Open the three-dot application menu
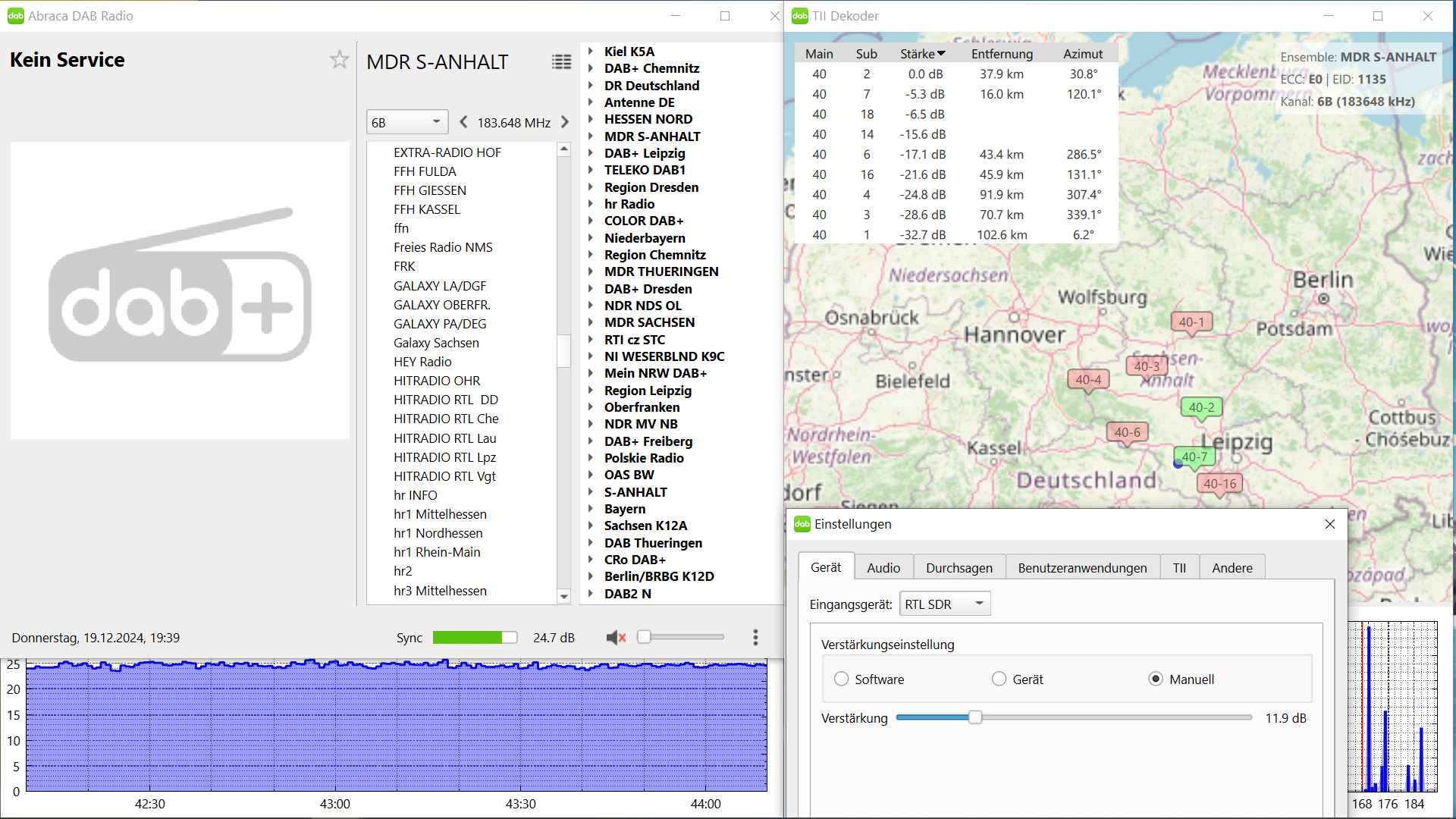The height and width of the screenshot is (819, 1456). pyautogui.click(x=755, y=638)
